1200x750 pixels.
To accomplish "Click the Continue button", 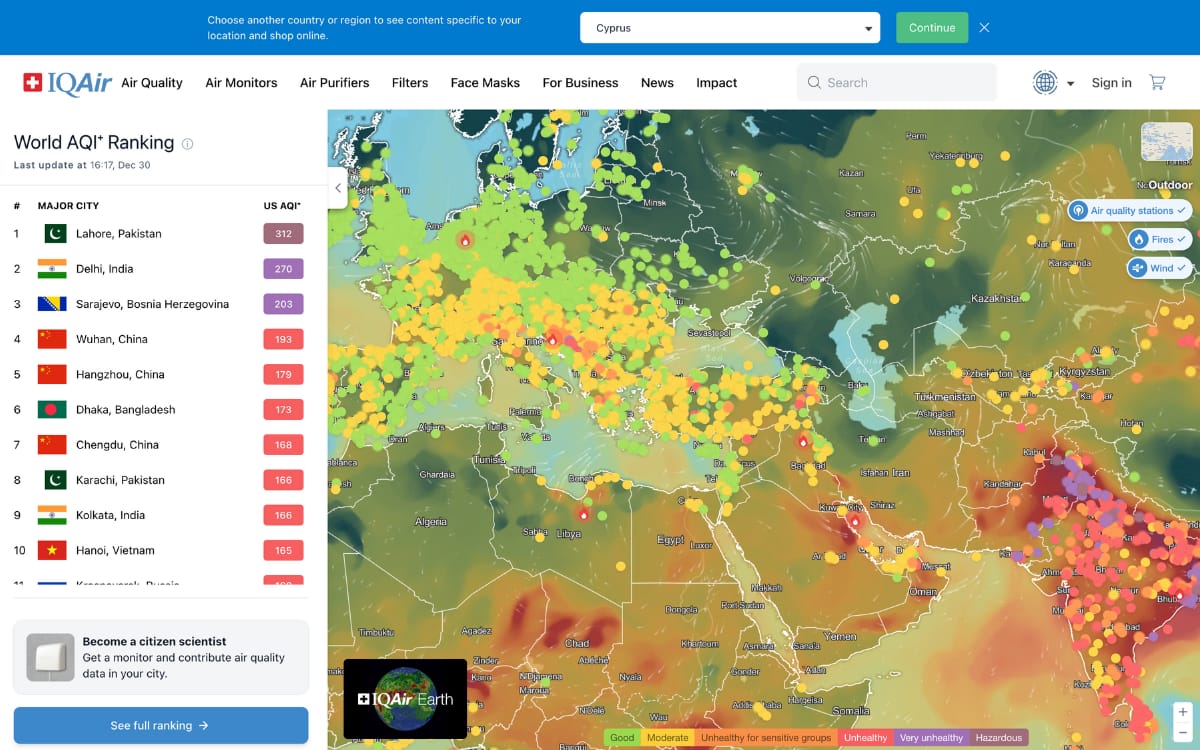I will [932, 28].
